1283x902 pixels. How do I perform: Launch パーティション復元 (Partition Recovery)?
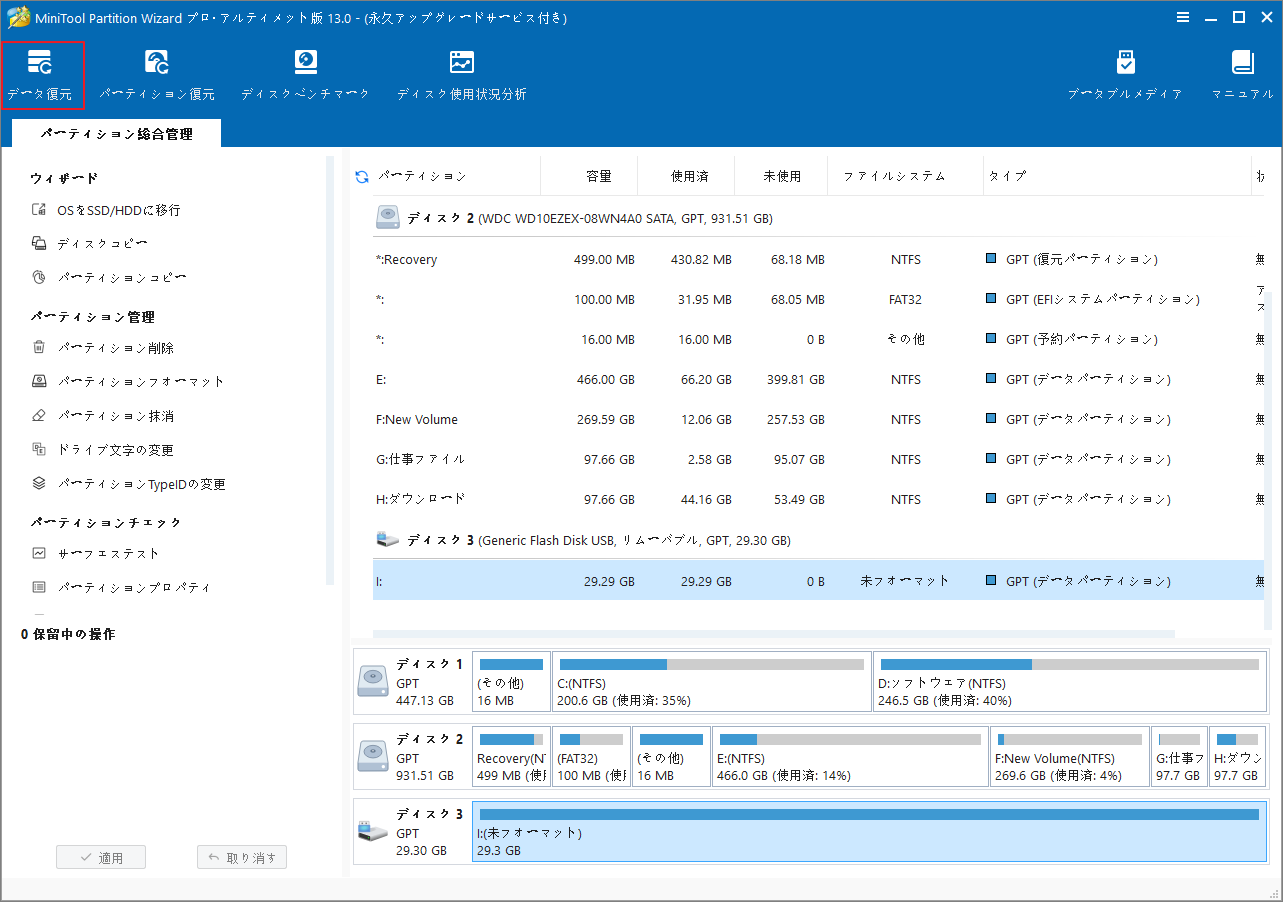coord(157,73)
